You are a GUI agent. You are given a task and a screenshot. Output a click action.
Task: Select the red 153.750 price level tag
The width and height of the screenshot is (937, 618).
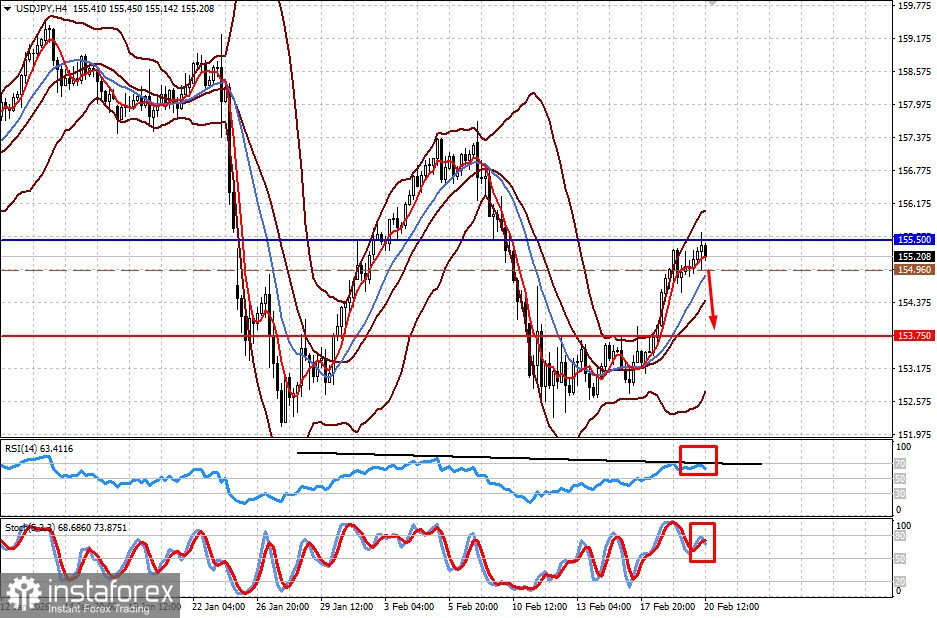pyautogui.click(x=914, y=336)
